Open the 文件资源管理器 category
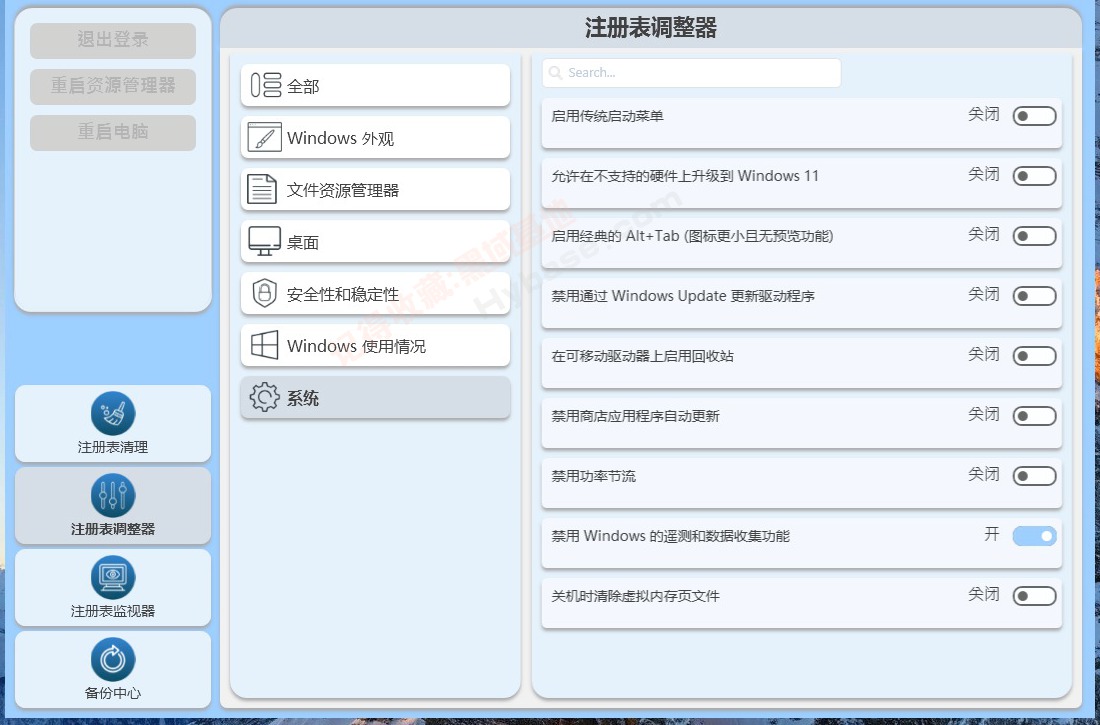1100x725 pixels. 375,189
